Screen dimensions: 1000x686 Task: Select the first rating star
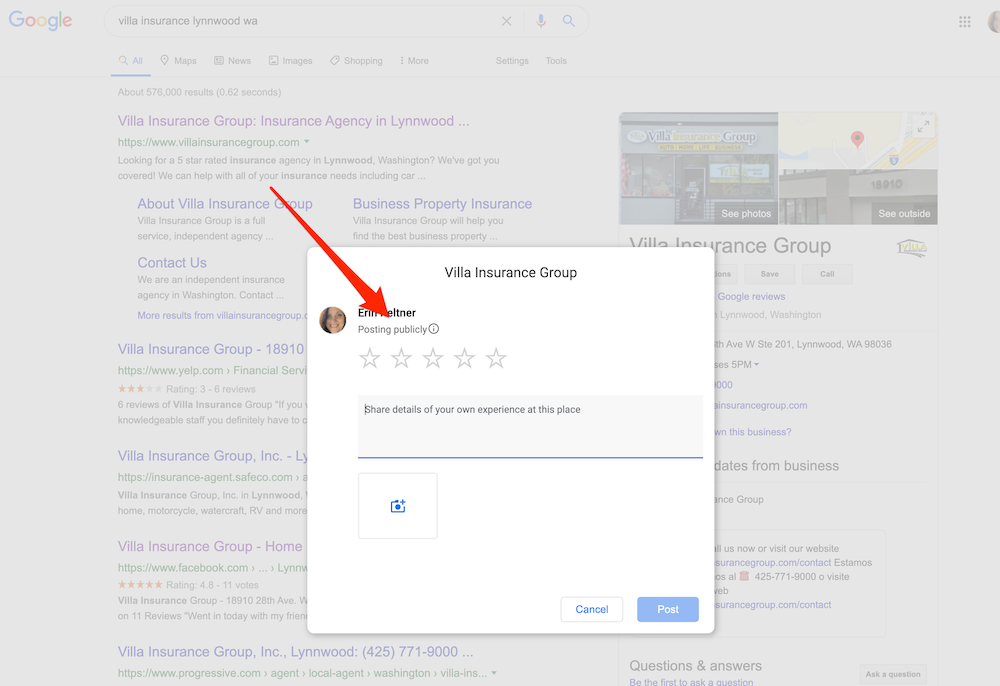370,358
